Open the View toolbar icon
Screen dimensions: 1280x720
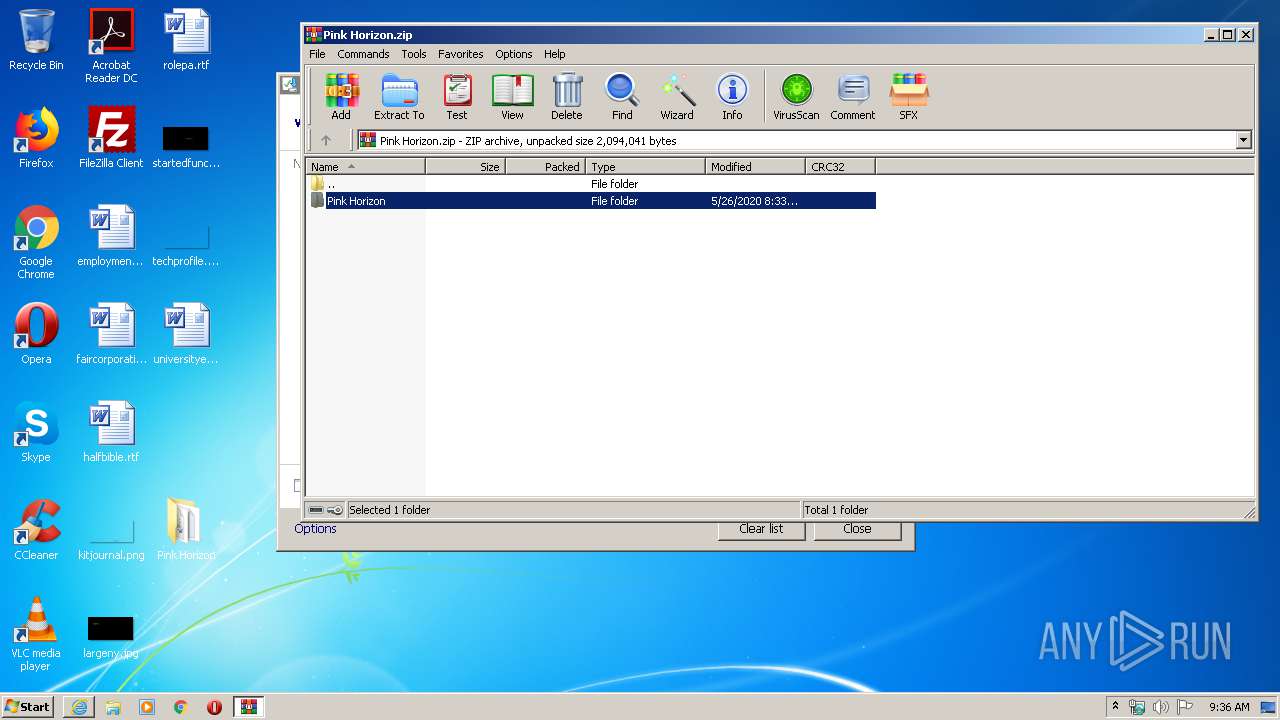(512, 97)
